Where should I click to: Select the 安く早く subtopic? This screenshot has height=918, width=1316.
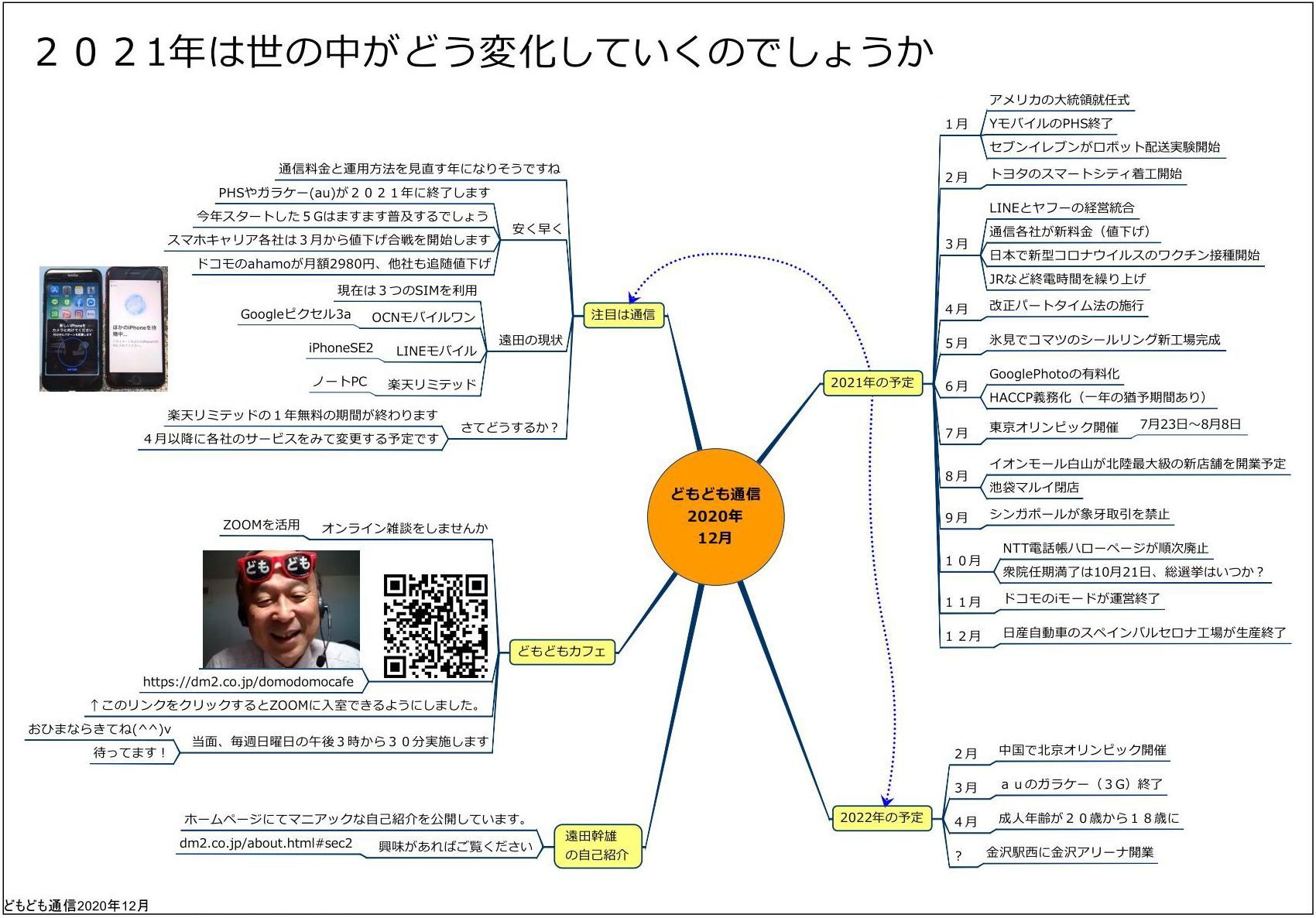tap(537, 229)
